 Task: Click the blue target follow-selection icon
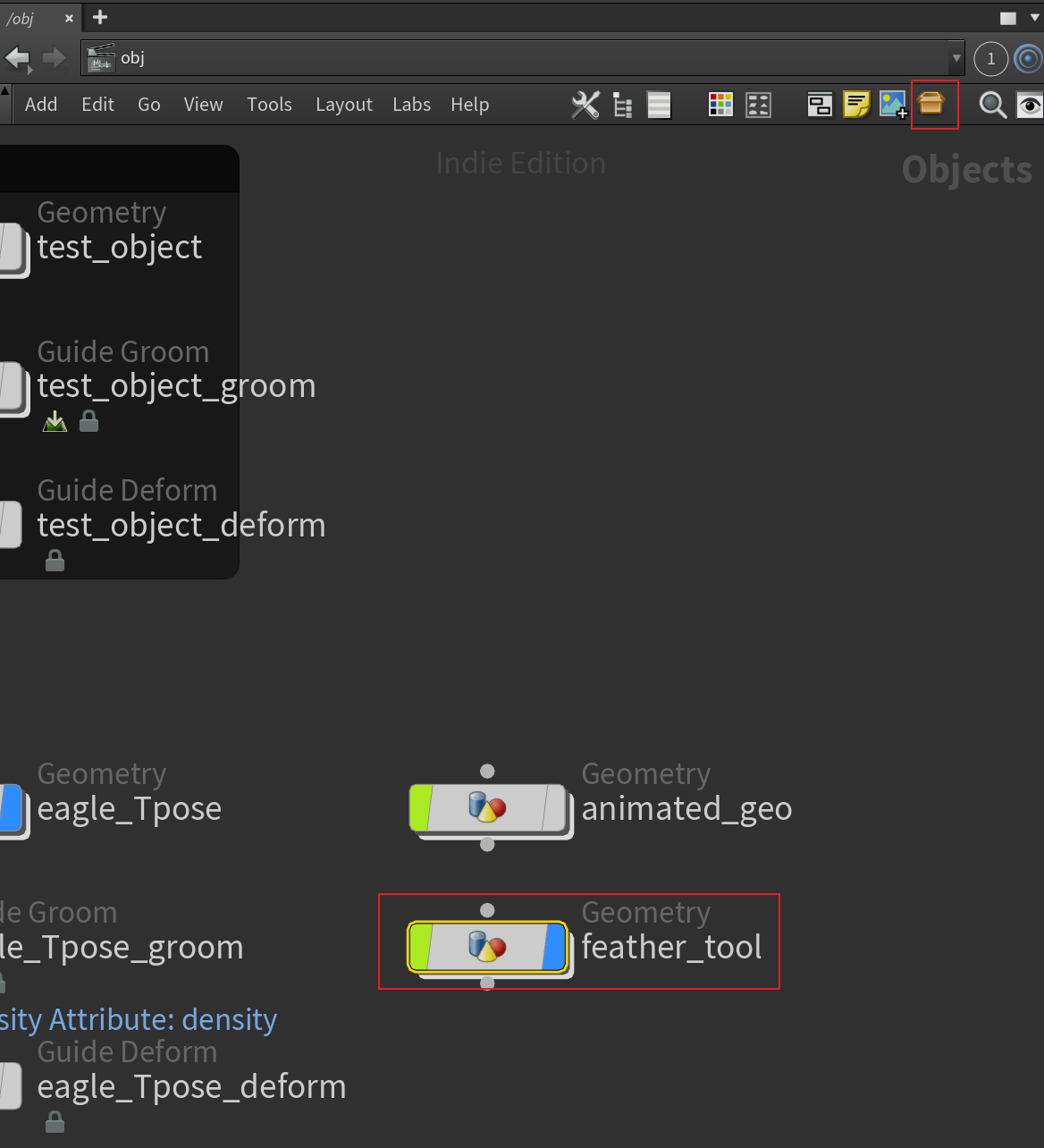pyautogui.click(x=1029, y=59)
